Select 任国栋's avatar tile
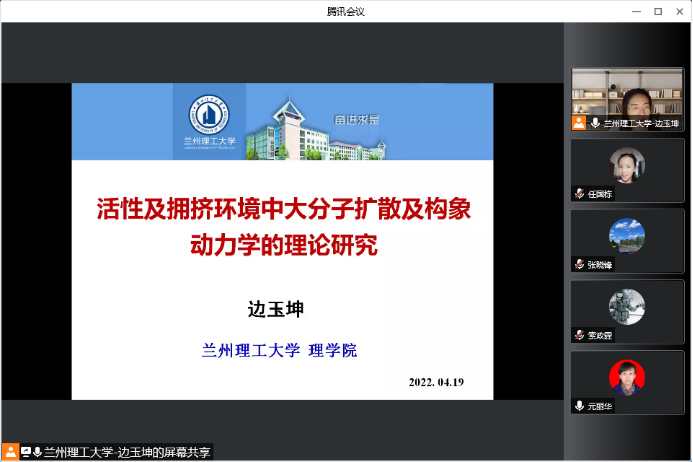The width and height of the screenshot is (693, 462). 627,165
